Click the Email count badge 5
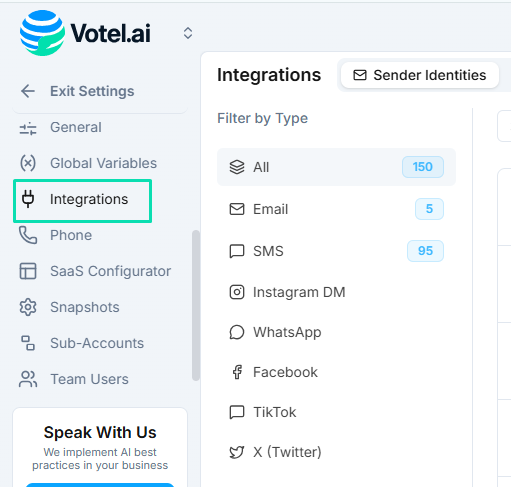This screenshot has width=511, height=487. [x=429, y=209]
